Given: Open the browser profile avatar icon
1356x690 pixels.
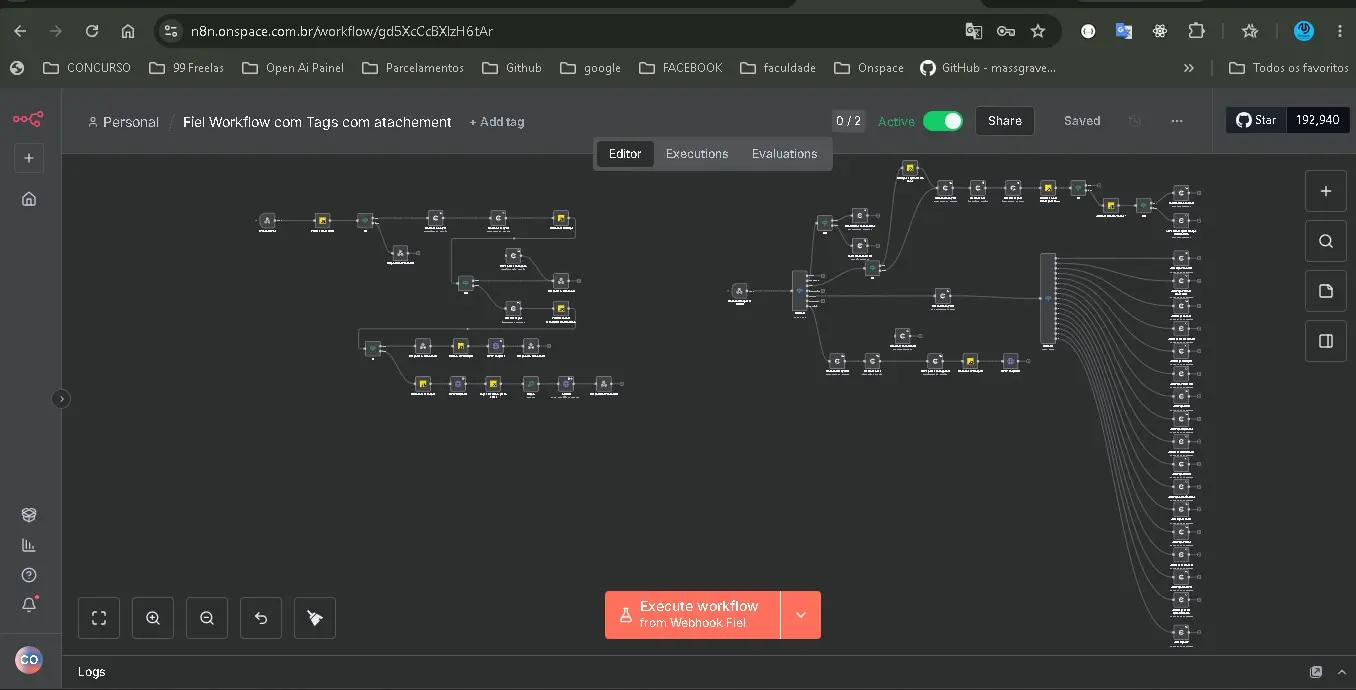Looking at the screenshot, I should click(1304, 31).
